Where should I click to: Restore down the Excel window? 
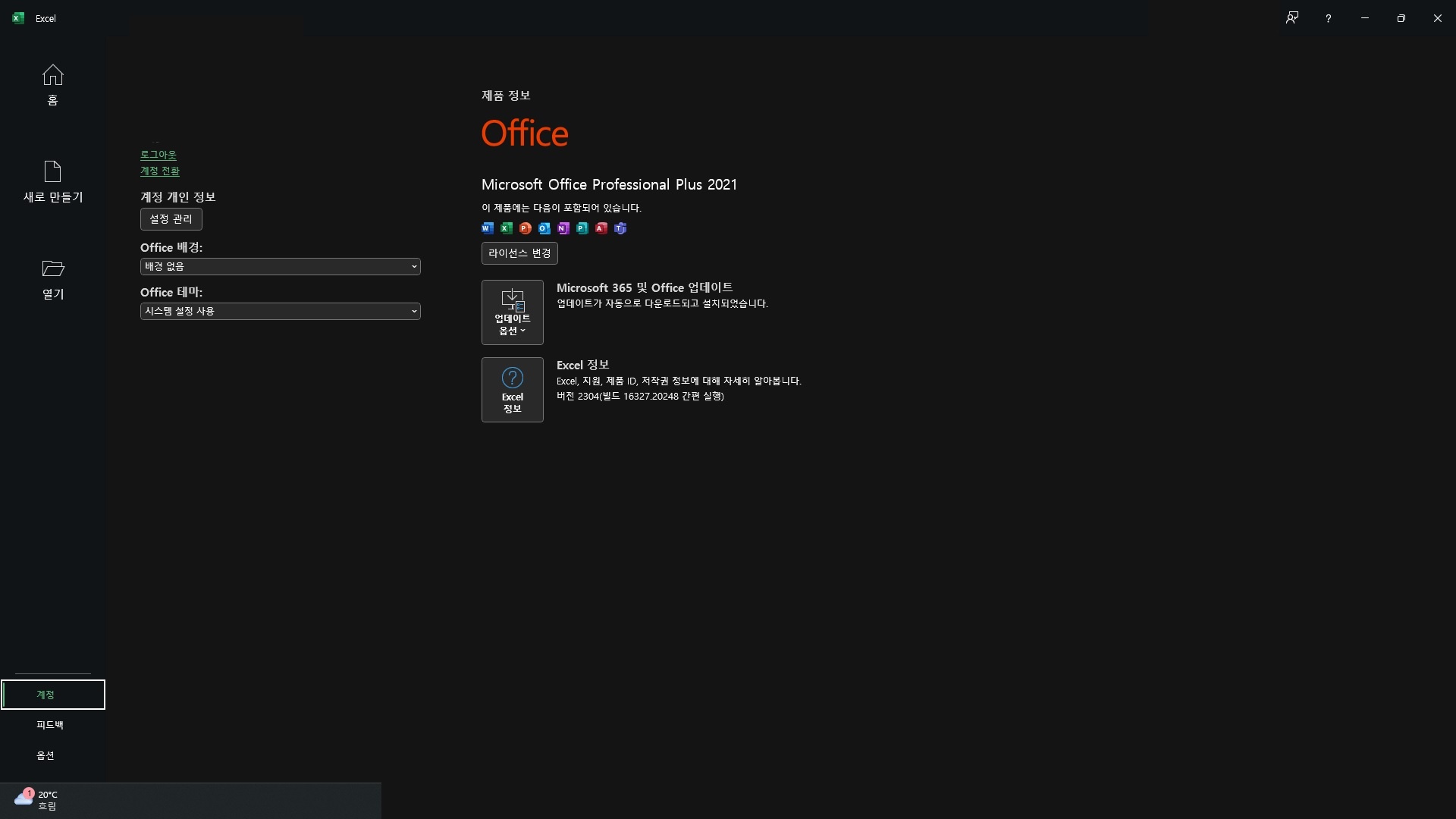pyautogui.click(x=1401, y=18)
